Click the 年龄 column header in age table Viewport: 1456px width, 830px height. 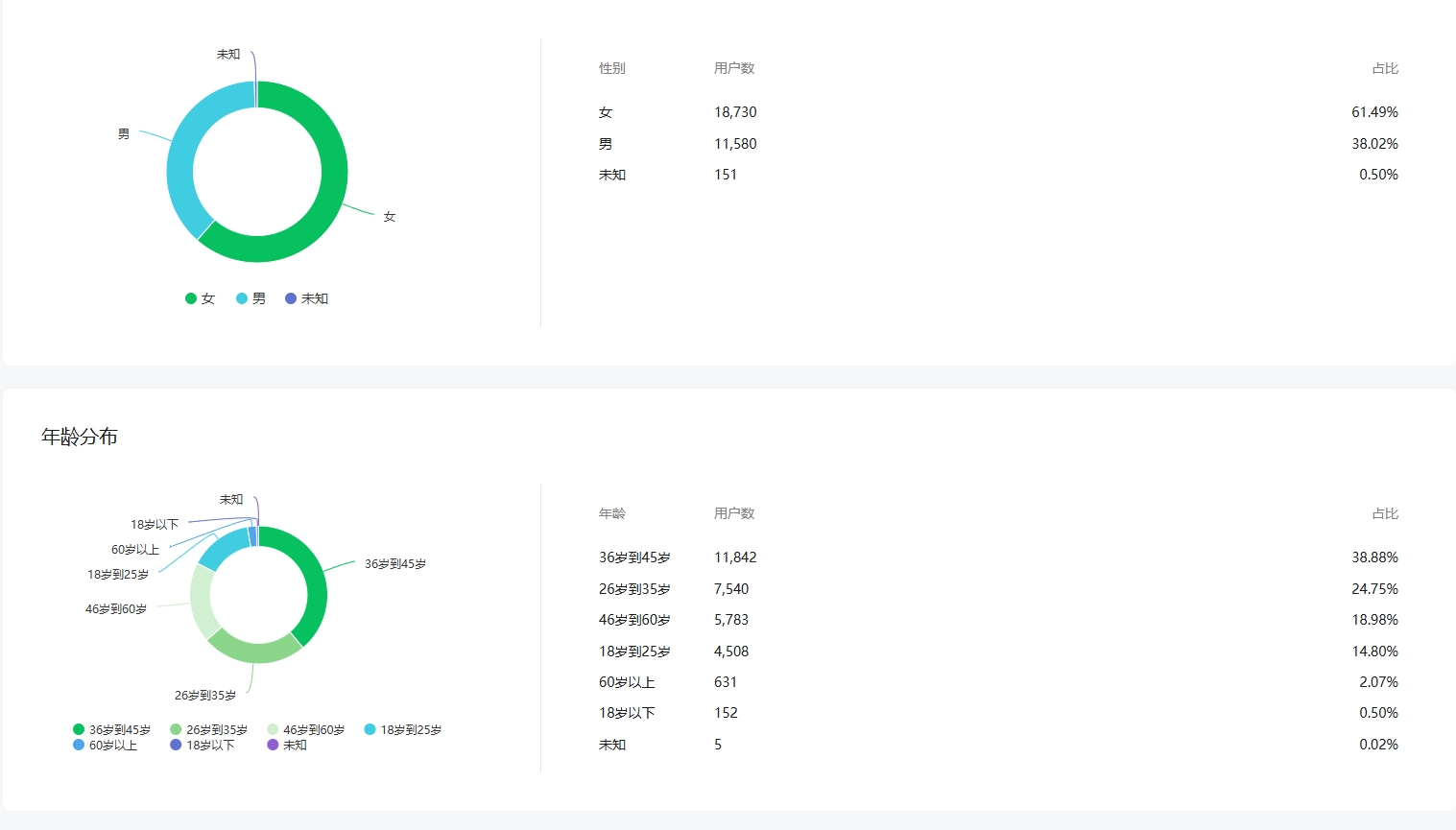click(x=612, y=513)
